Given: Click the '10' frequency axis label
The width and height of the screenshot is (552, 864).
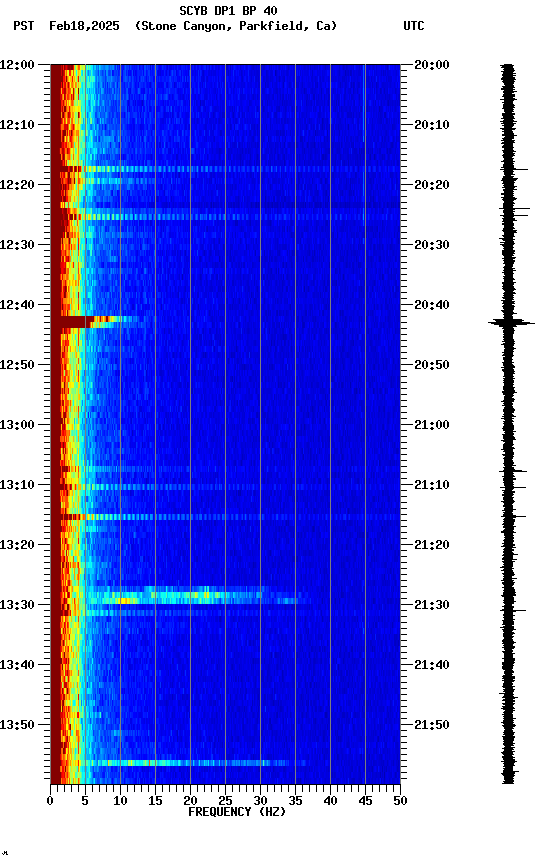Looking at the screenshot, I should click(120, 802).
